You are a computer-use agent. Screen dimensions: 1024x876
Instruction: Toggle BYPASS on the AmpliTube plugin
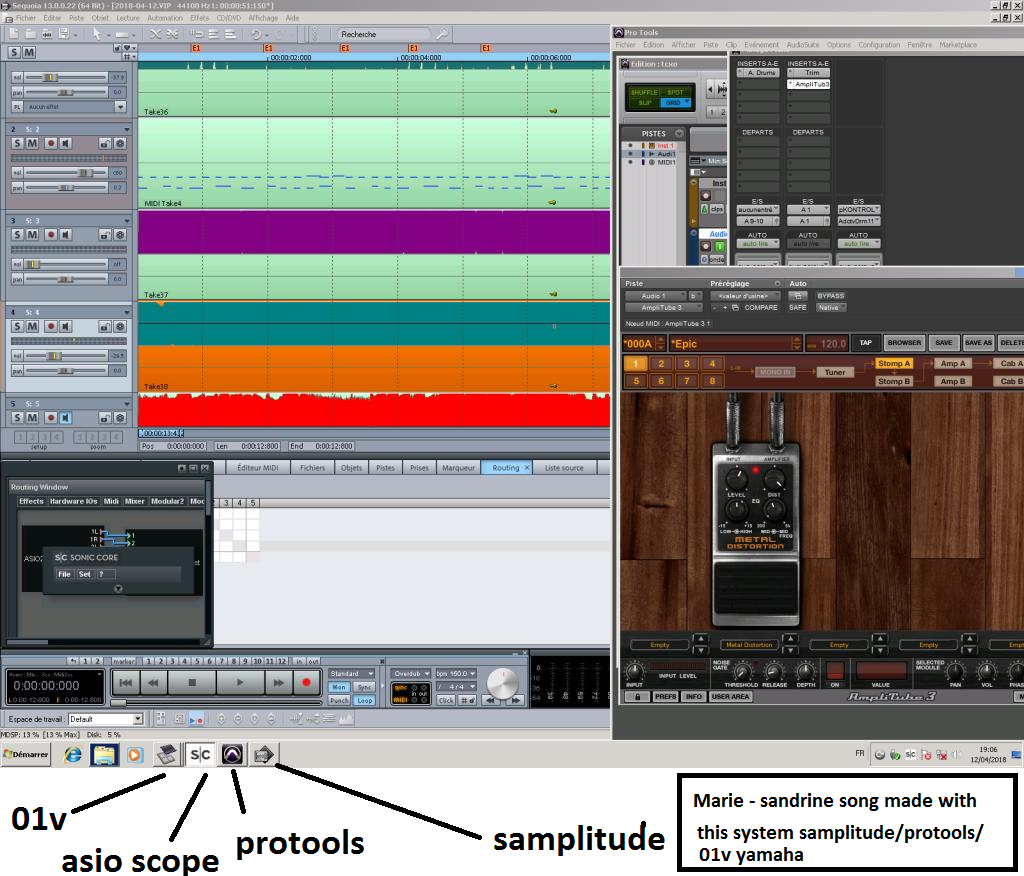pyautogui.click(x=831, y=296)
